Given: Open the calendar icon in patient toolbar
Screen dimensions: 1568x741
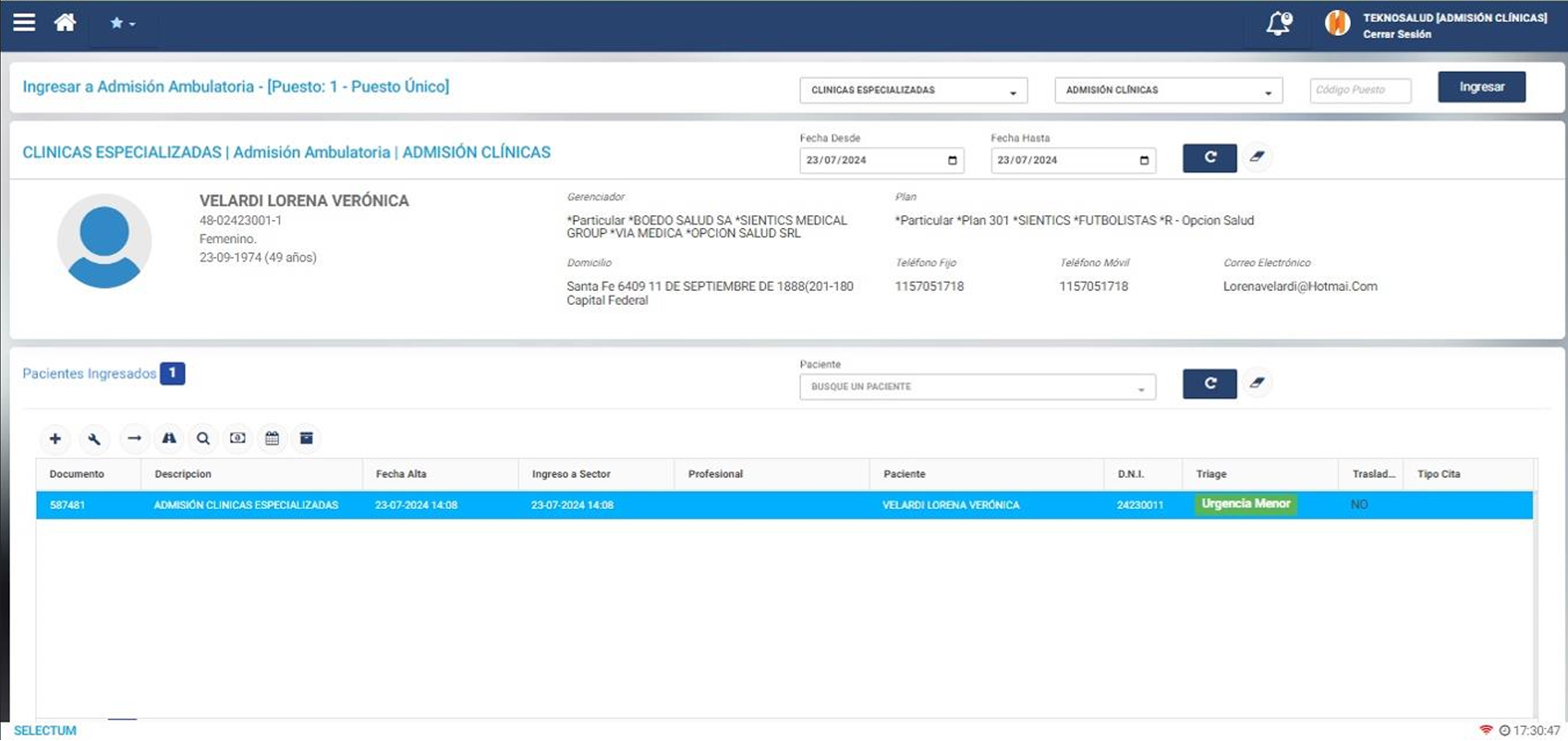Looking at the screenshot, I should pos(272,439).
